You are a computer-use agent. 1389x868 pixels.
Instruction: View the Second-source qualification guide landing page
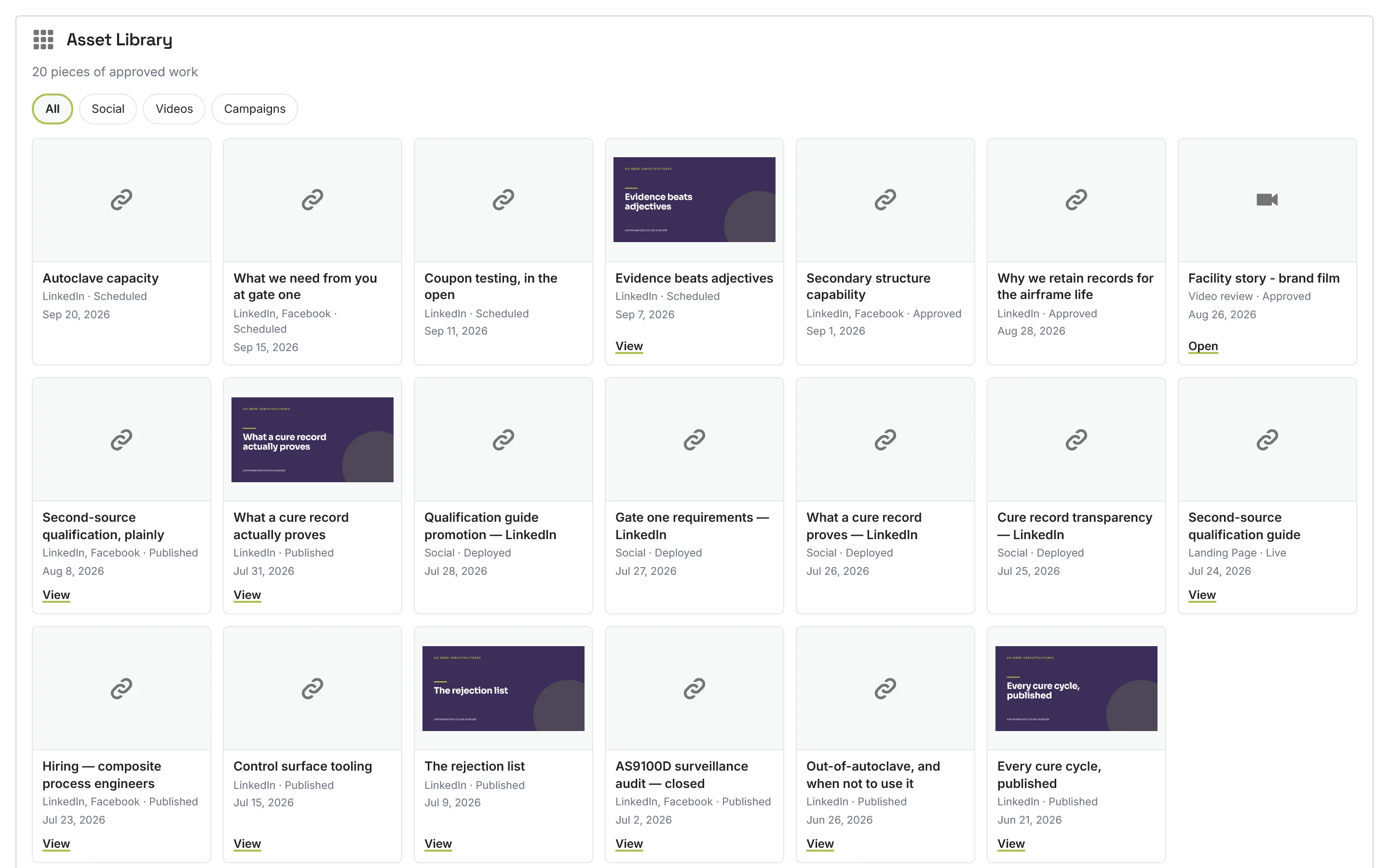tap(1202, 595)
